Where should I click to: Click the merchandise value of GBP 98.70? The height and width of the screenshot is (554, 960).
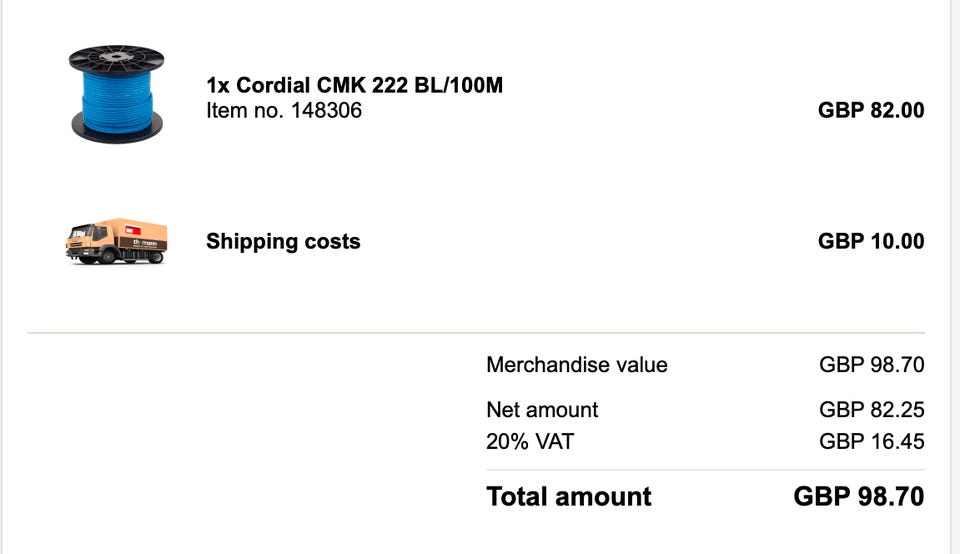(872, 365)
